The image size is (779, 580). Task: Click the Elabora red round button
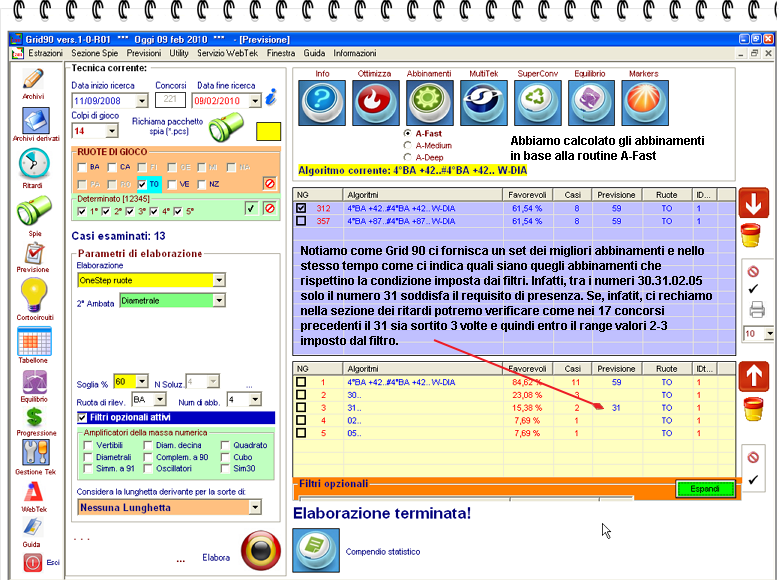[x=260, y=551]
